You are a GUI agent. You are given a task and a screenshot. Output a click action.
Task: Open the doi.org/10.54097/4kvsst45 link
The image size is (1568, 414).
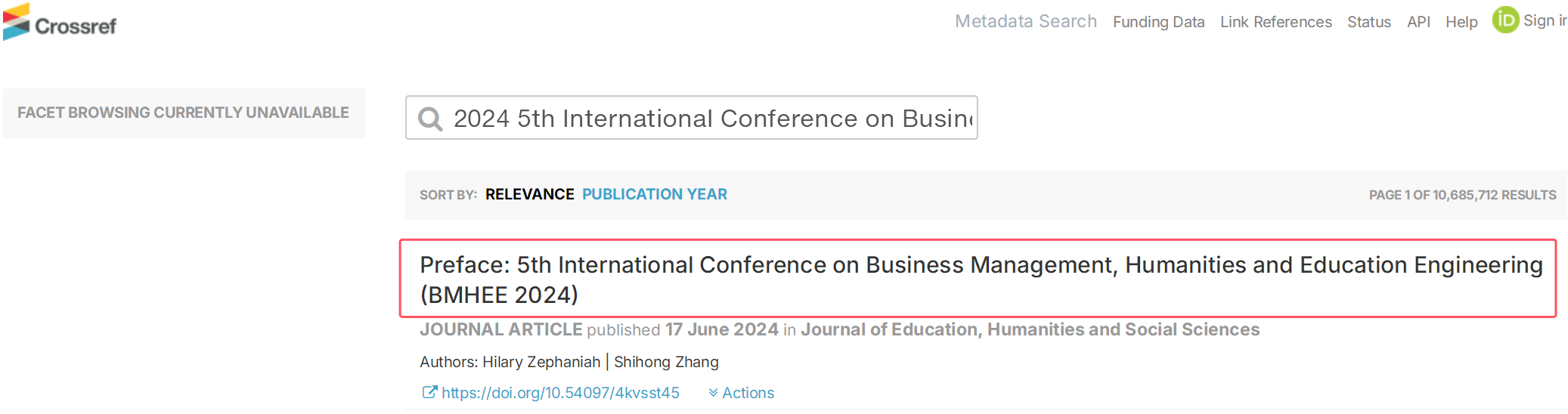tap(560, 393)
